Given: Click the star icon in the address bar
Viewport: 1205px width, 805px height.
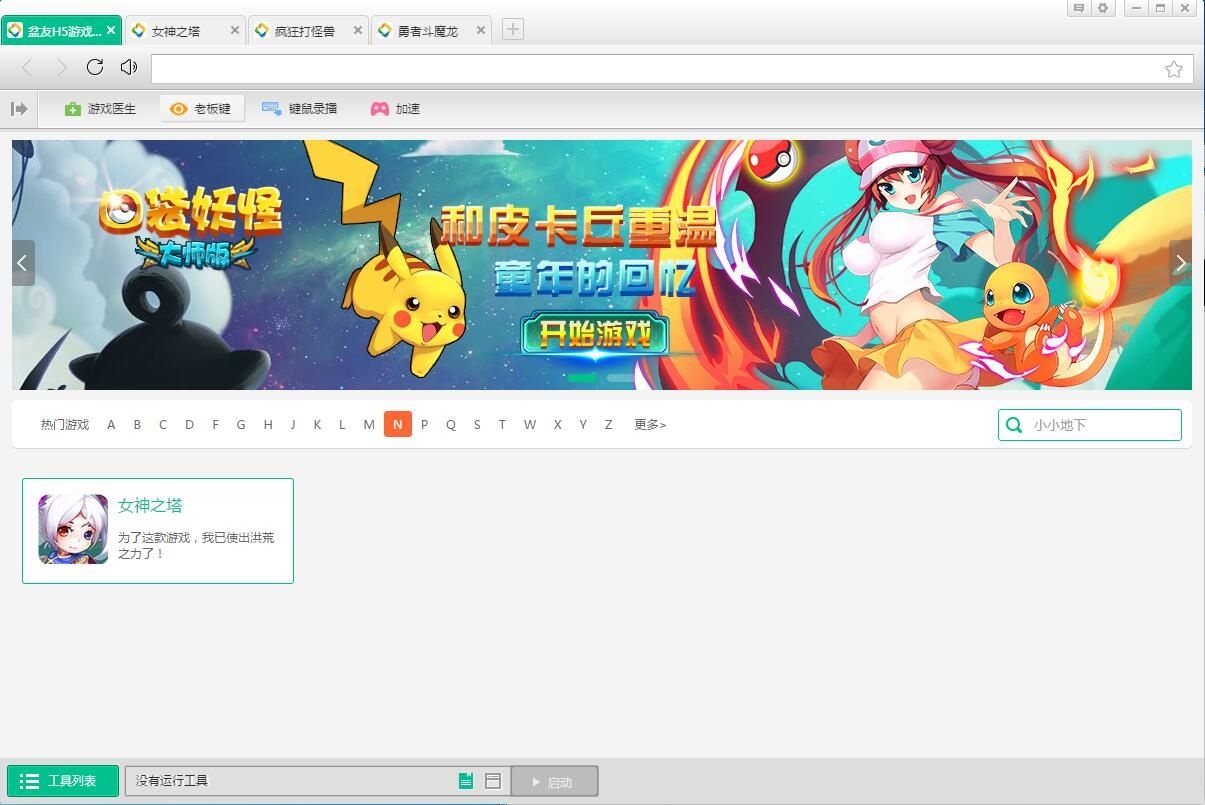Looking at the screenshot, I should click(x=1173, y=68).
